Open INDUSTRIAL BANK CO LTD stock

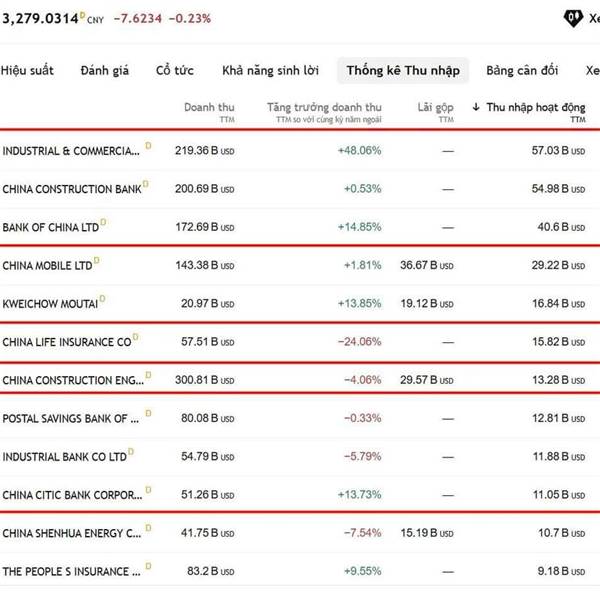(64, 457)
